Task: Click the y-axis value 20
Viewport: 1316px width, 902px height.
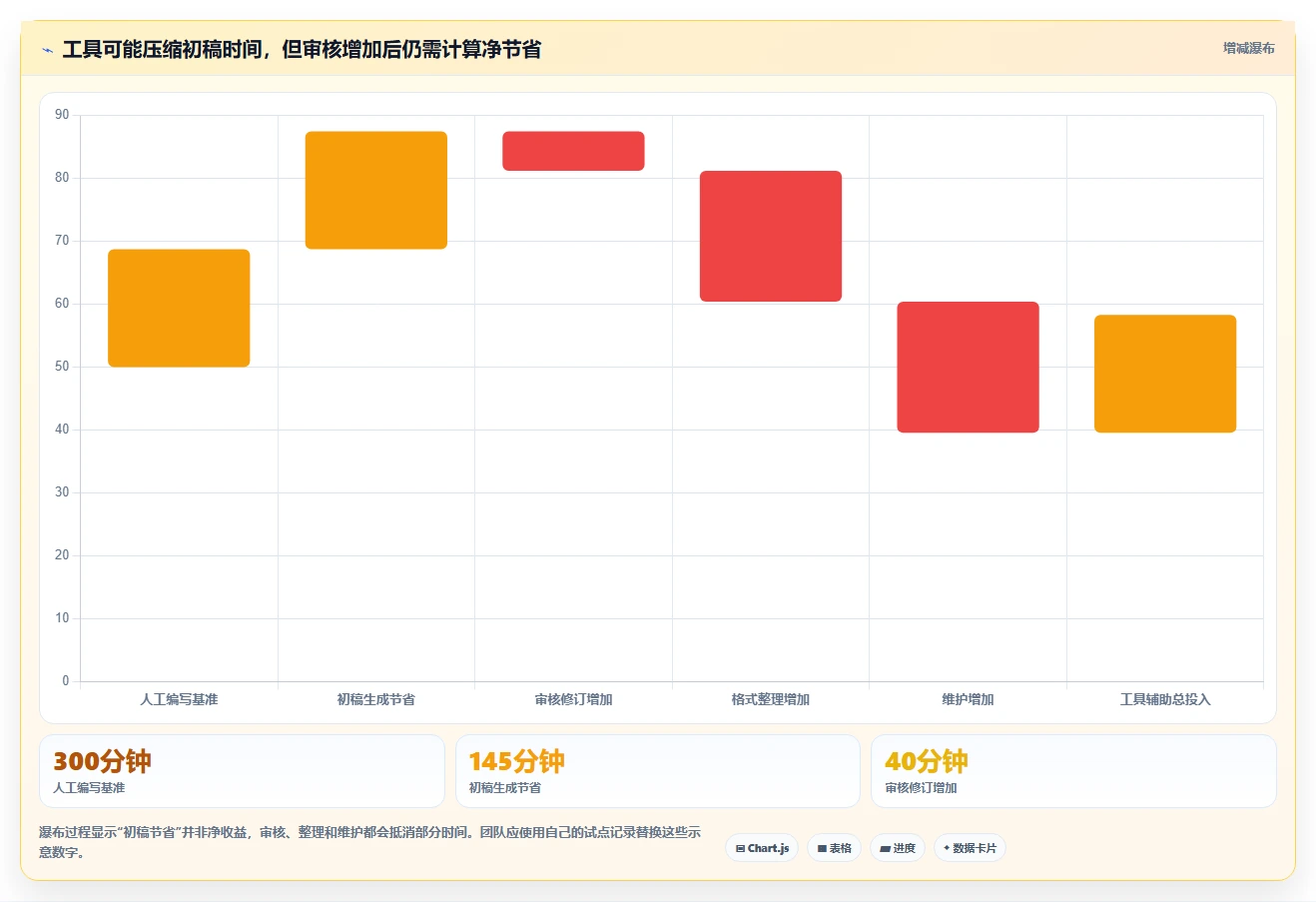Action: 62,555
